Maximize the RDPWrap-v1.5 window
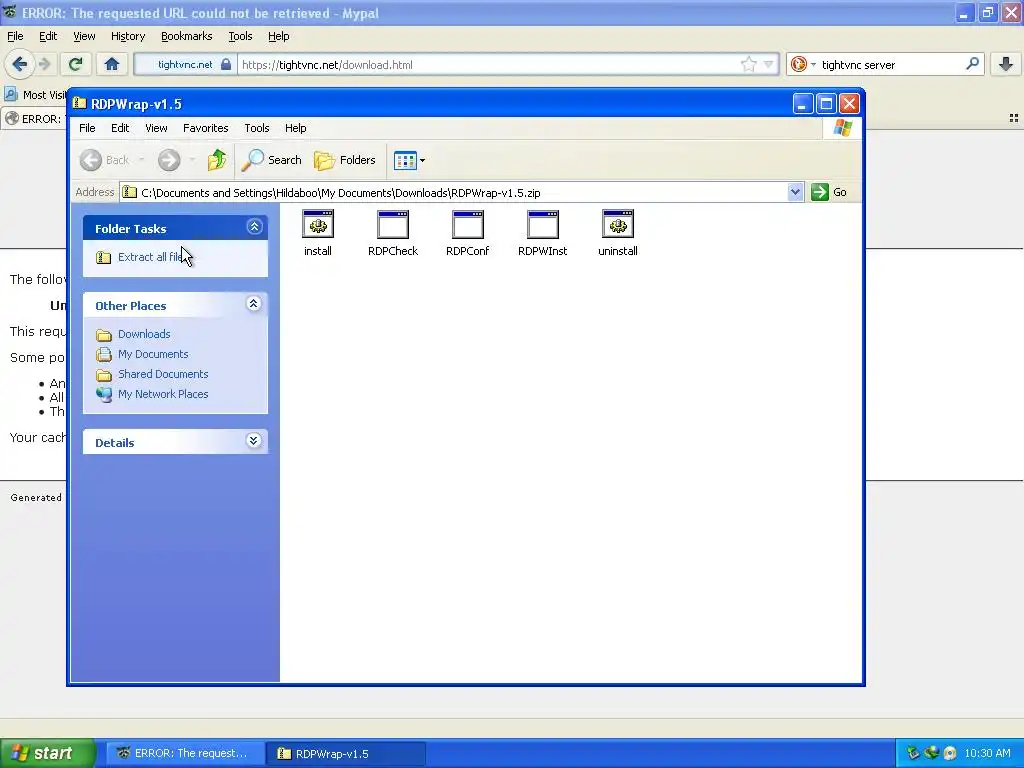The height and width of the screenshot is (768, 1024). click(826, 103)
